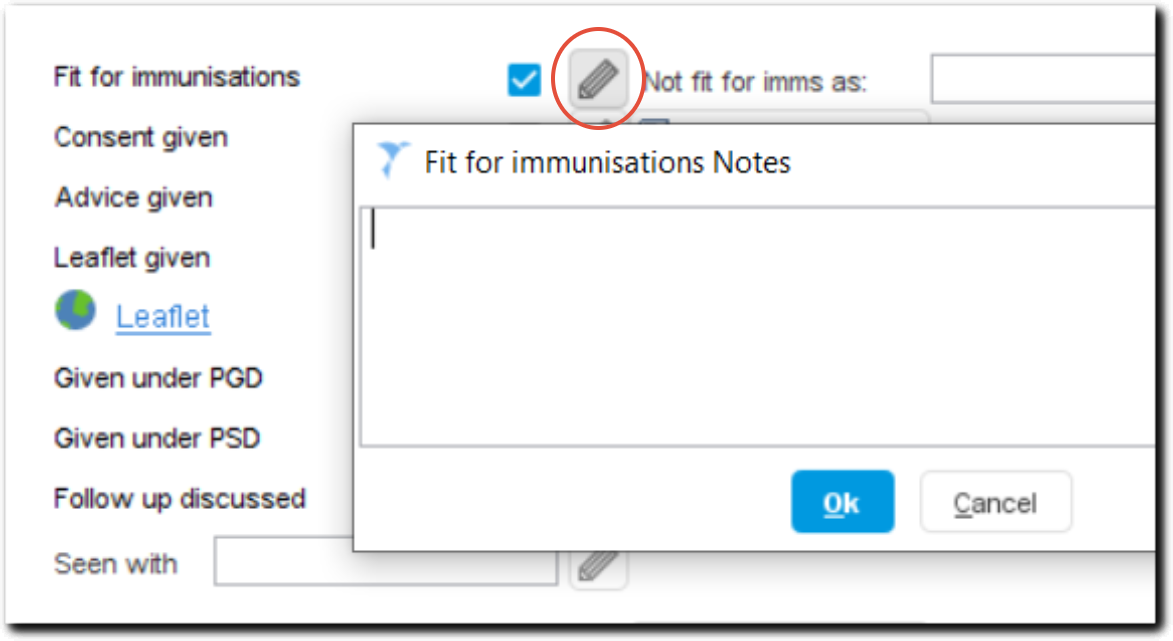Click the Leaflet given label
The width and height of the screenshot is (1173, 641).
tap(131, 257)
